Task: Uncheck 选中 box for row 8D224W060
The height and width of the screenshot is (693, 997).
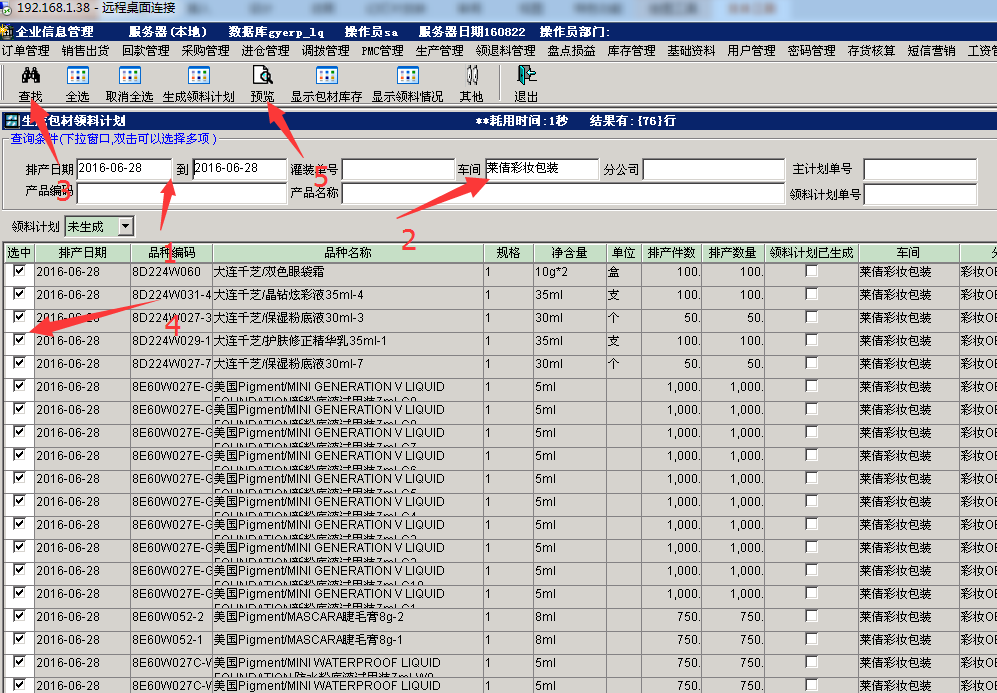Action: coord(19,271)
